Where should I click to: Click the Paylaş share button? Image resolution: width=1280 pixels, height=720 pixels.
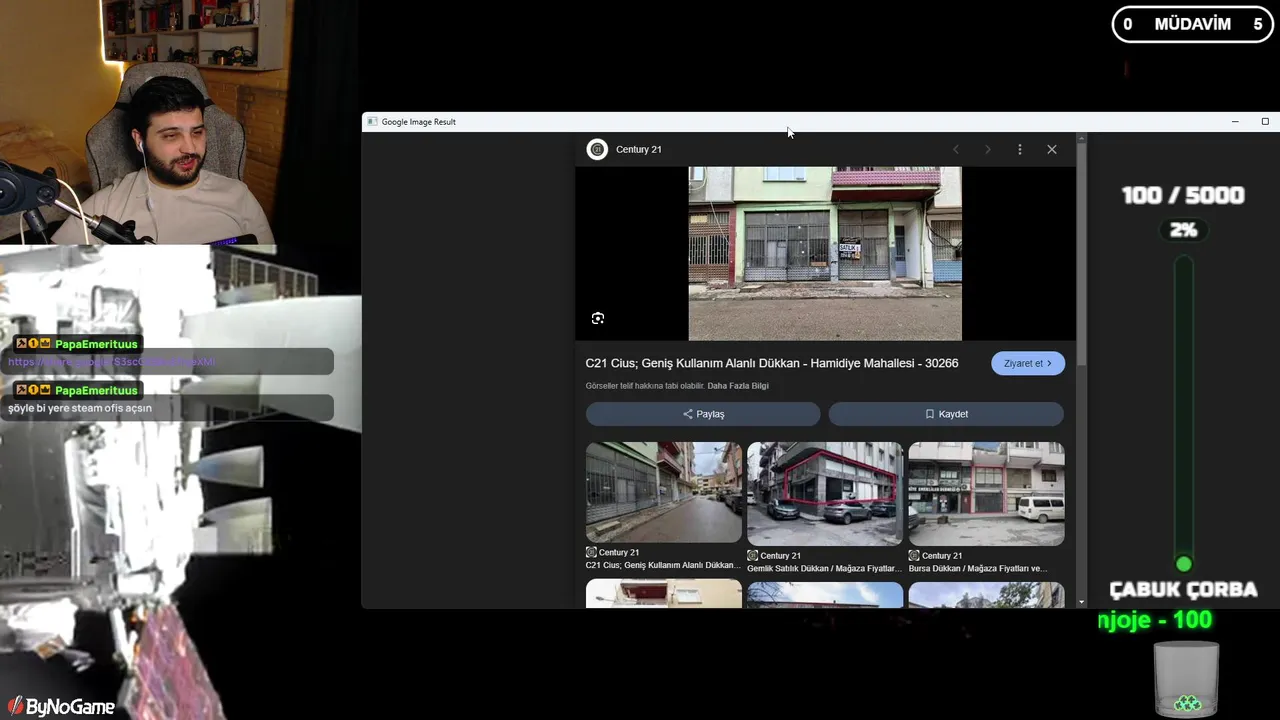pyautogui.click(x=703, y=414)
